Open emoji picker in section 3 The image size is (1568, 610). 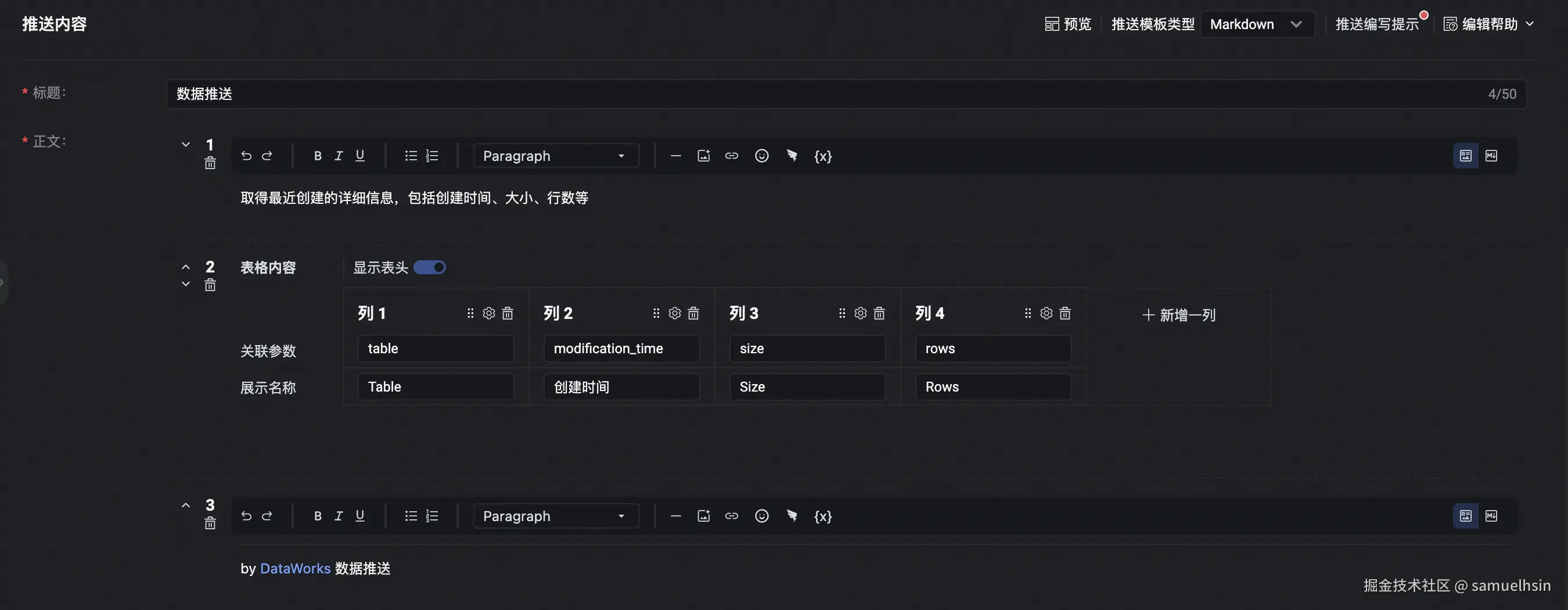(761, 516)
